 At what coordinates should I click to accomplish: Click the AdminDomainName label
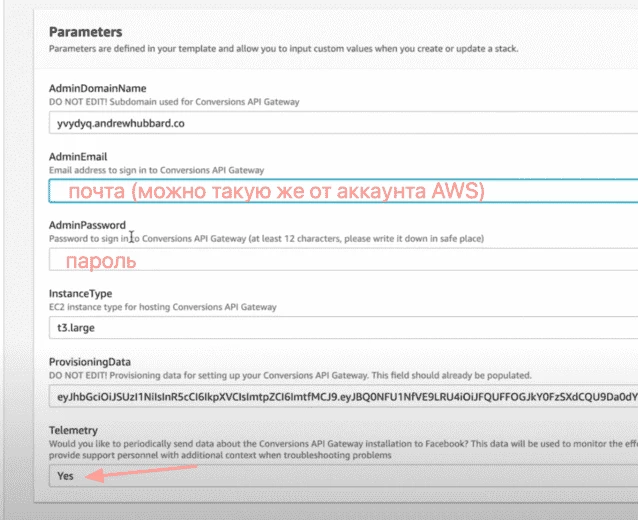[x=98, y=88]
